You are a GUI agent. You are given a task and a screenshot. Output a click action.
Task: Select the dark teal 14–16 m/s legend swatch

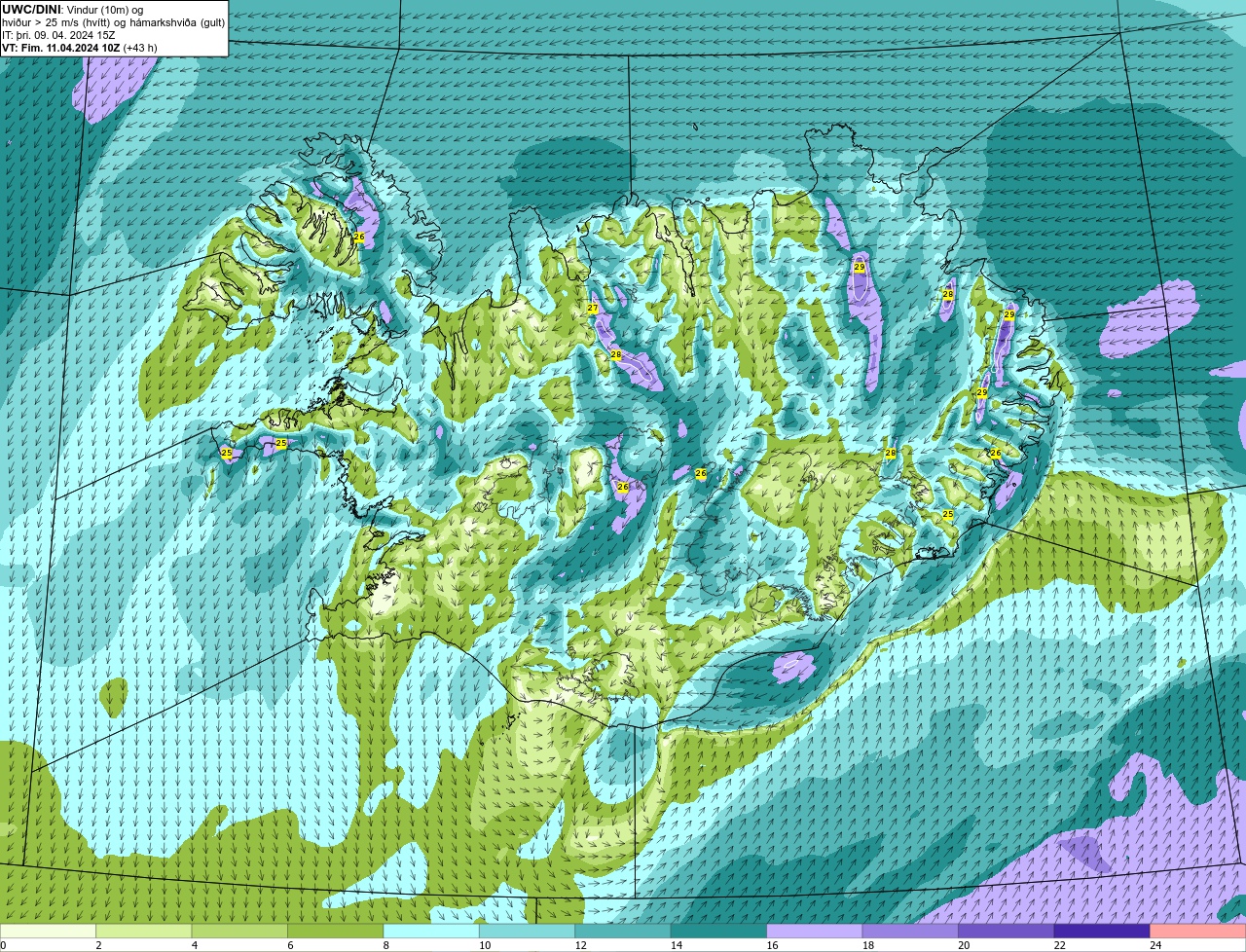720,932
